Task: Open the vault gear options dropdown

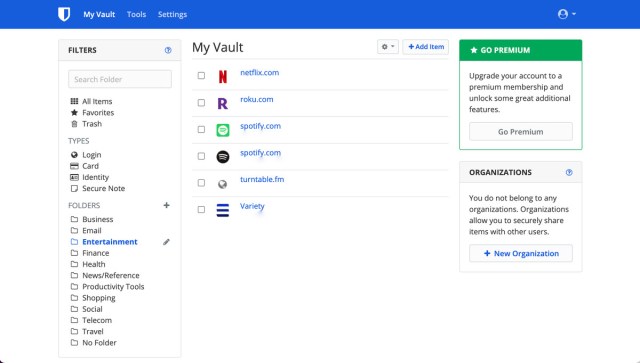Action: point(388,47)
